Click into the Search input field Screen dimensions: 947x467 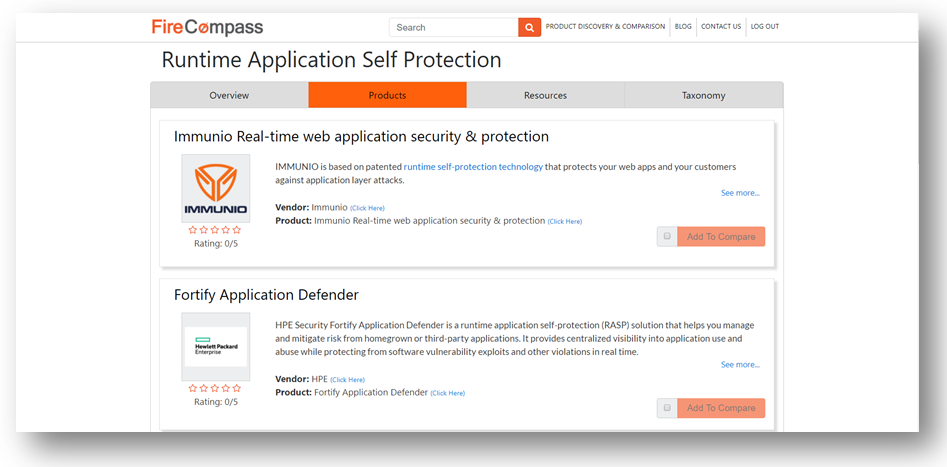pos(454,27)
